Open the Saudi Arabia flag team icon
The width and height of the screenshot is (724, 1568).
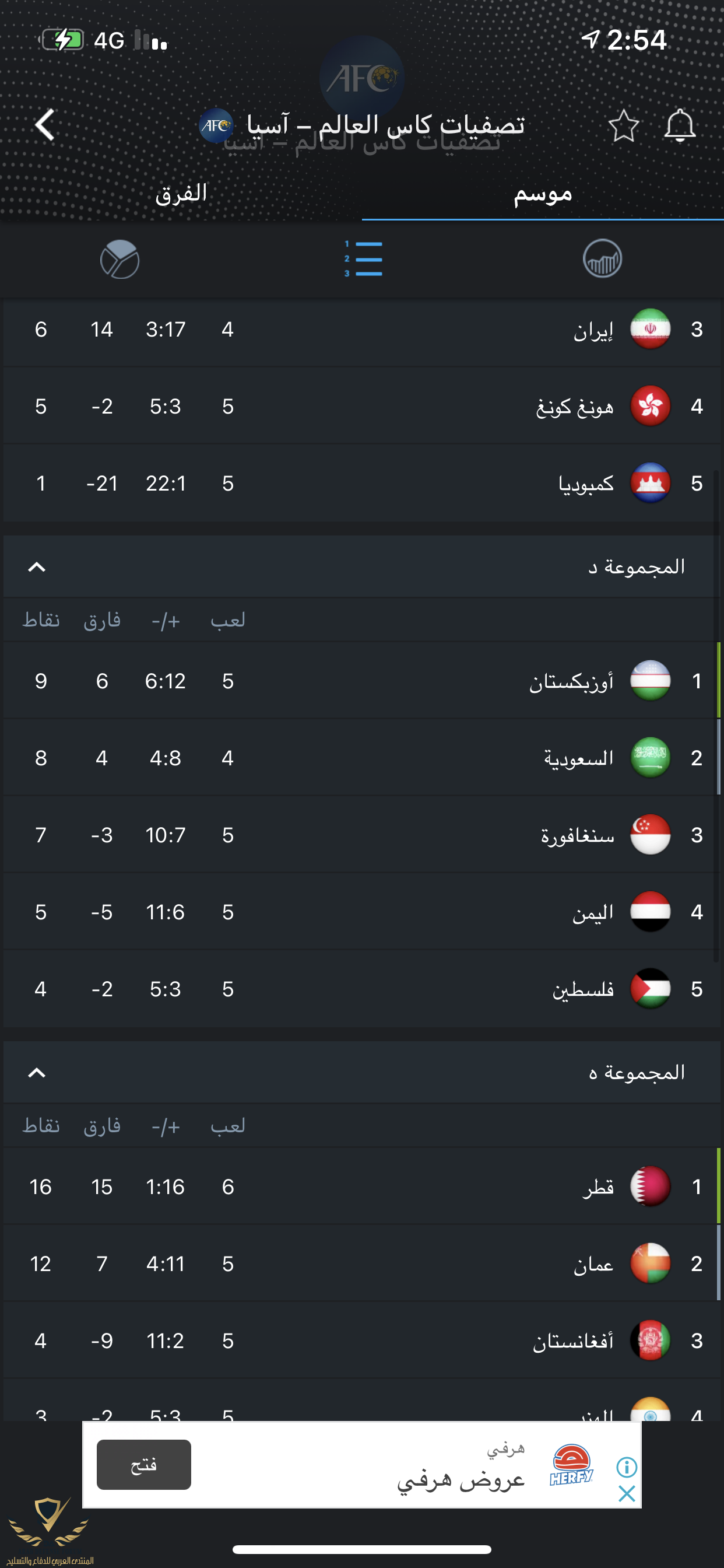pos(650,757)
